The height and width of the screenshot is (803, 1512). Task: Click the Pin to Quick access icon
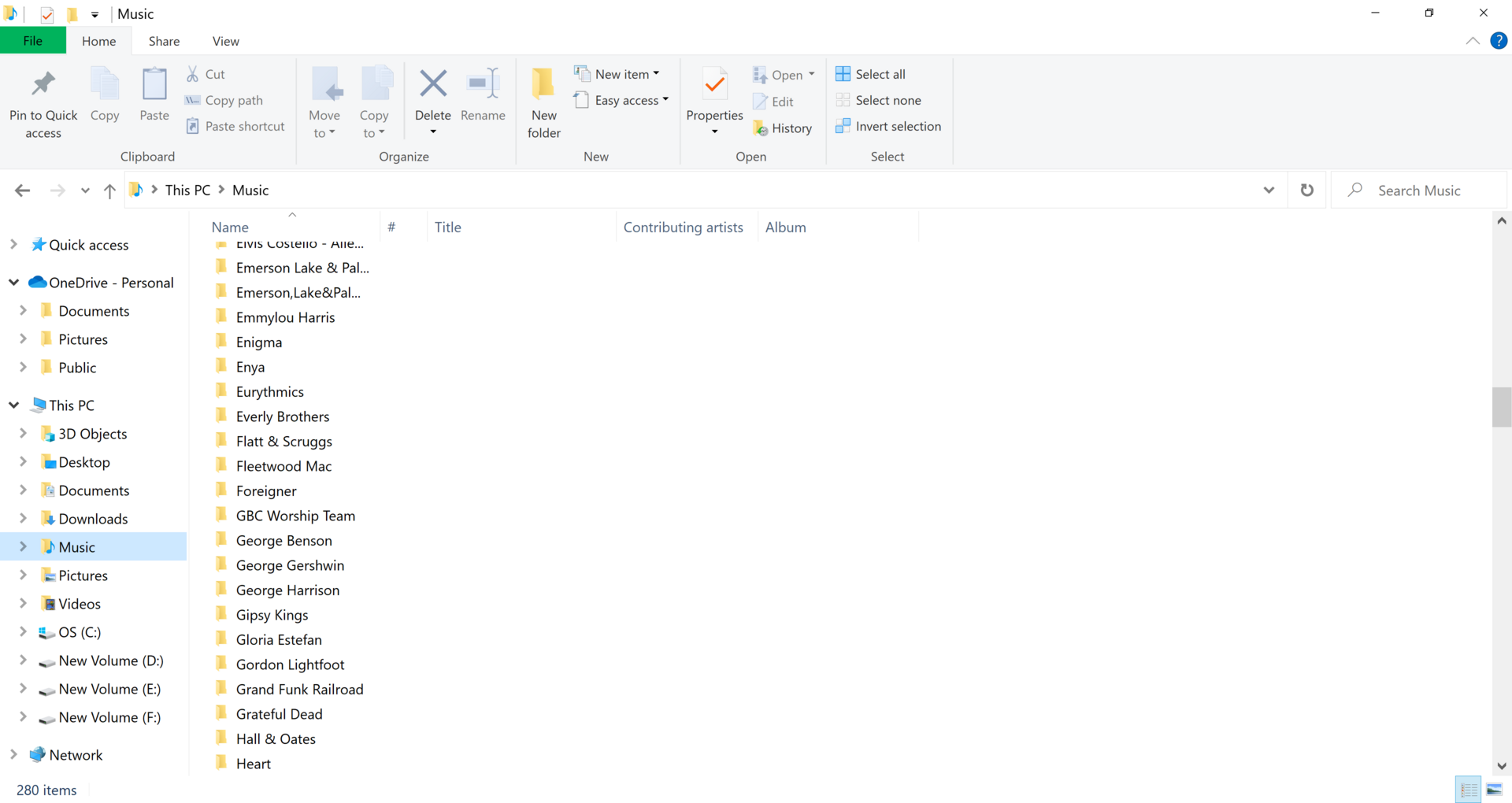click(43, 85)
